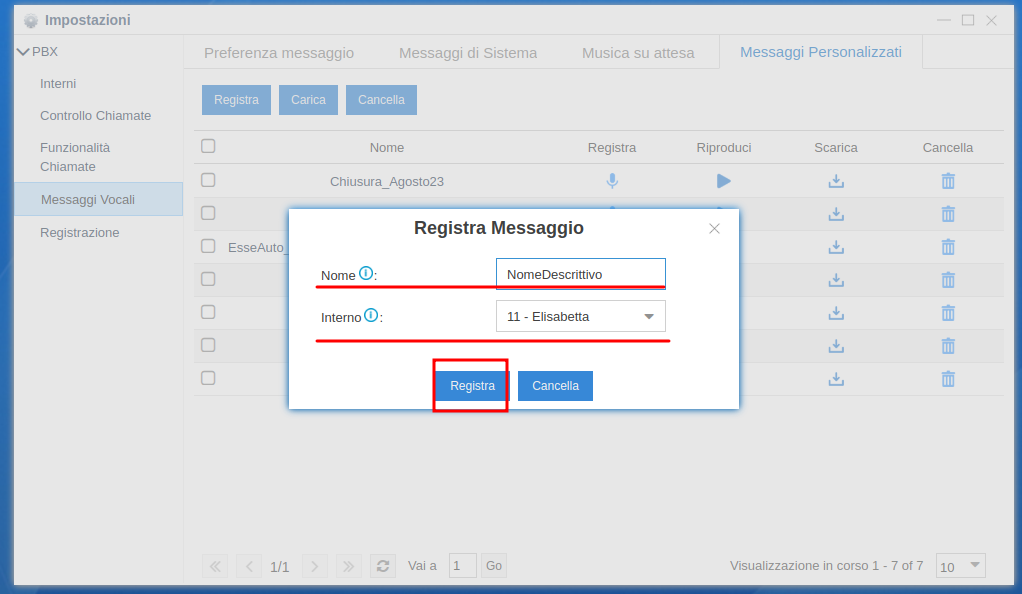Delete Chiusura_Agosto23 with its trash icon
The width and height of the screenshot is (1022, 594).
point(948,181)
